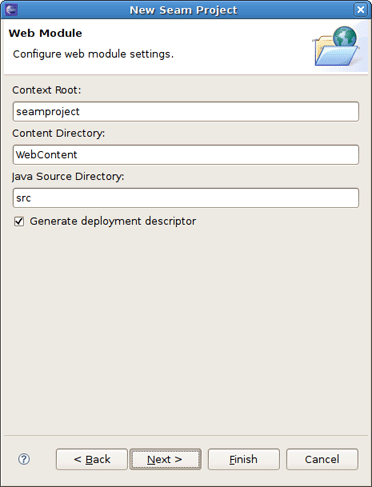This screenshot has width=372, height=487.
Task: Click the Content Directory input field
Action: [x=186, y=155]
